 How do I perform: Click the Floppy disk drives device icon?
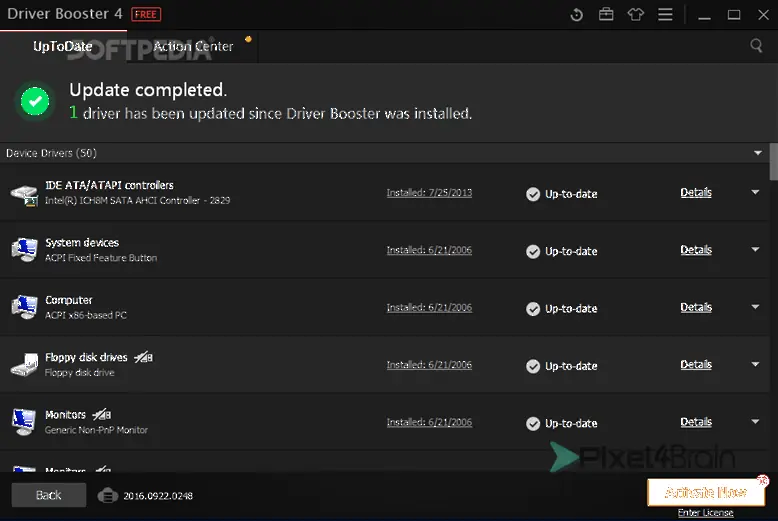[24, 365]
